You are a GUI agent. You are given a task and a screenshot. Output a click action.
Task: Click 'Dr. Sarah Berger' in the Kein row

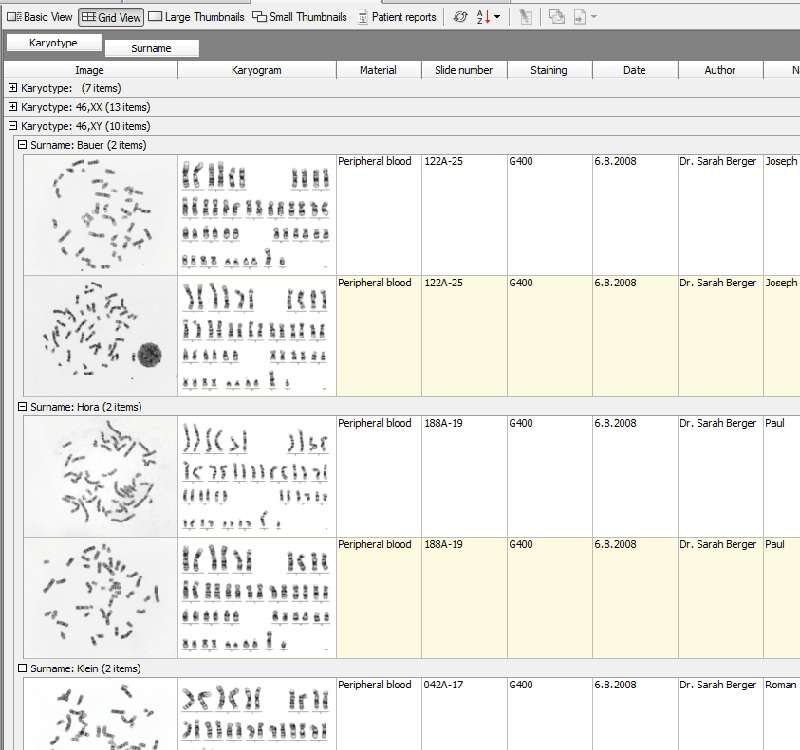pyautogui.click(x=717, y=685)
